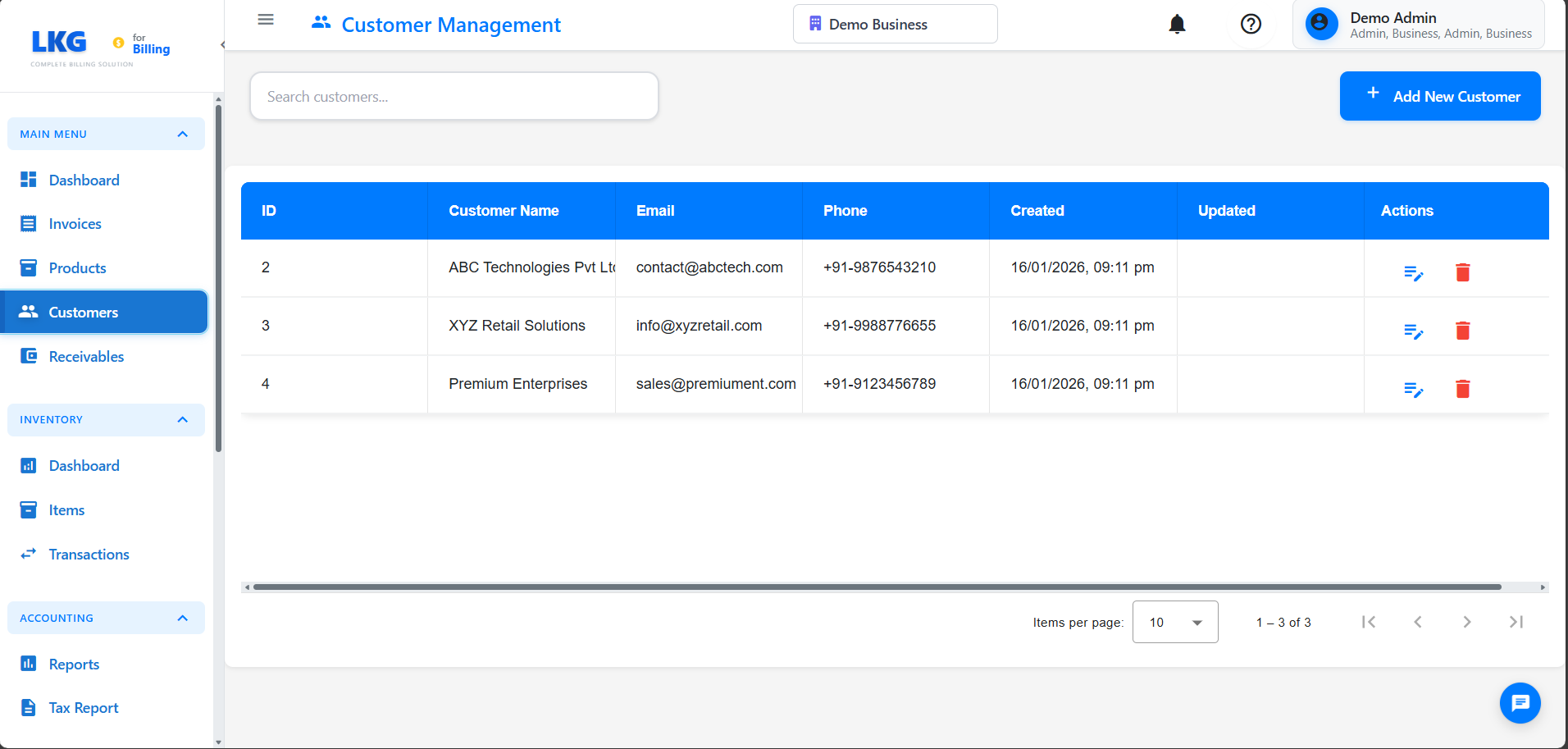1568x749 pixels.
Task: Select the Invoices icon in sidebar
Action: coord(28,223)
